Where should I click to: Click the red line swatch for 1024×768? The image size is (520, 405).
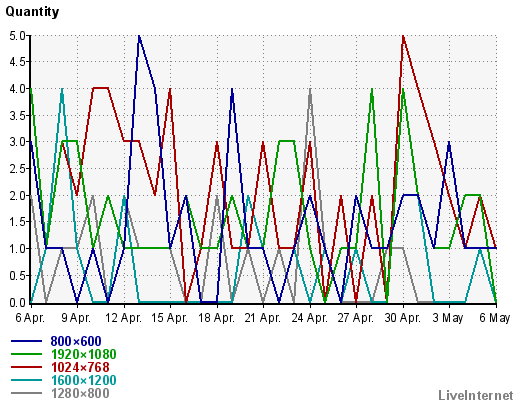click(26, 367)
